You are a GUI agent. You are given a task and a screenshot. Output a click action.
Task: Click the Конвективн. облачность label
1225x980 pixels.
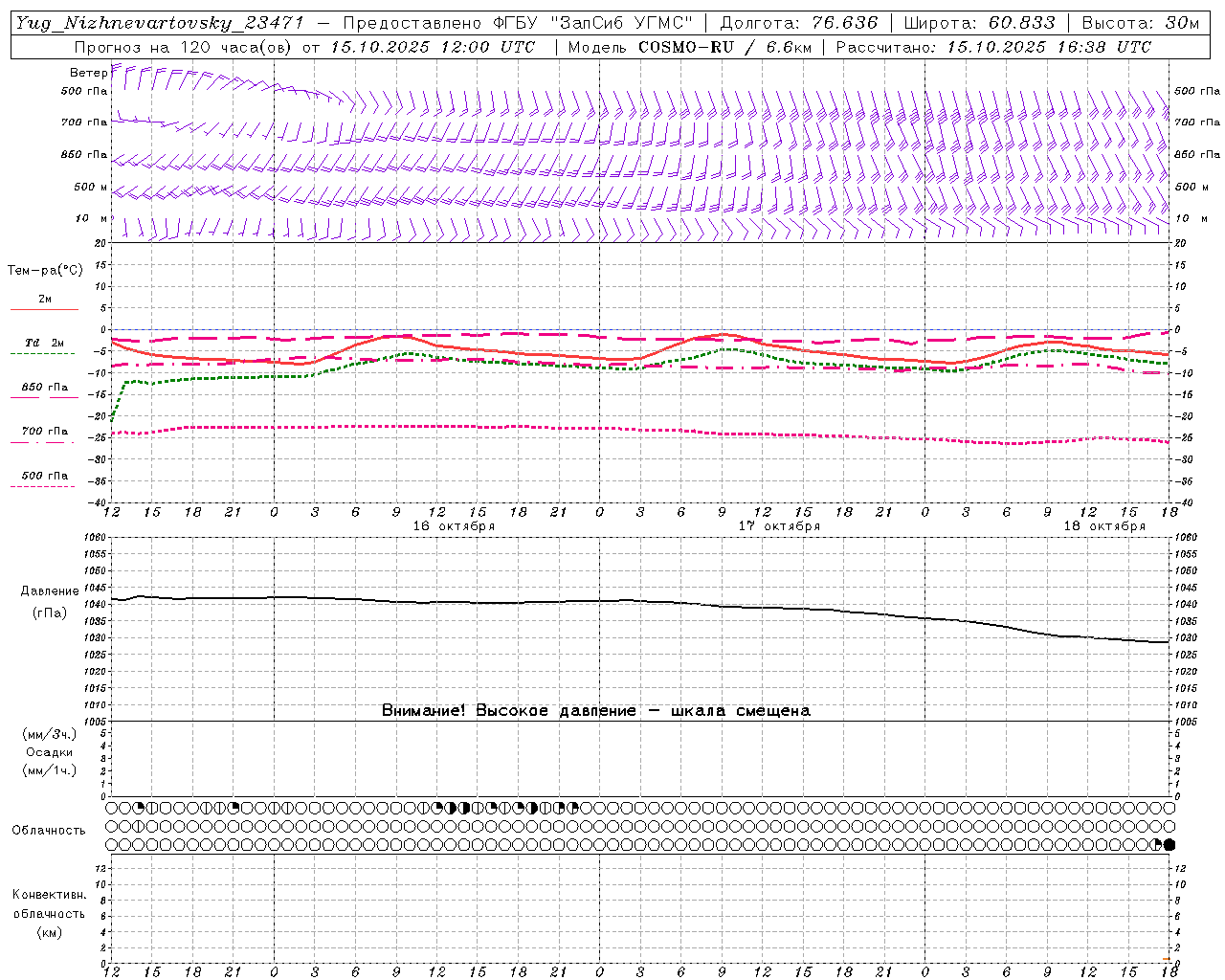click(49, 903)
